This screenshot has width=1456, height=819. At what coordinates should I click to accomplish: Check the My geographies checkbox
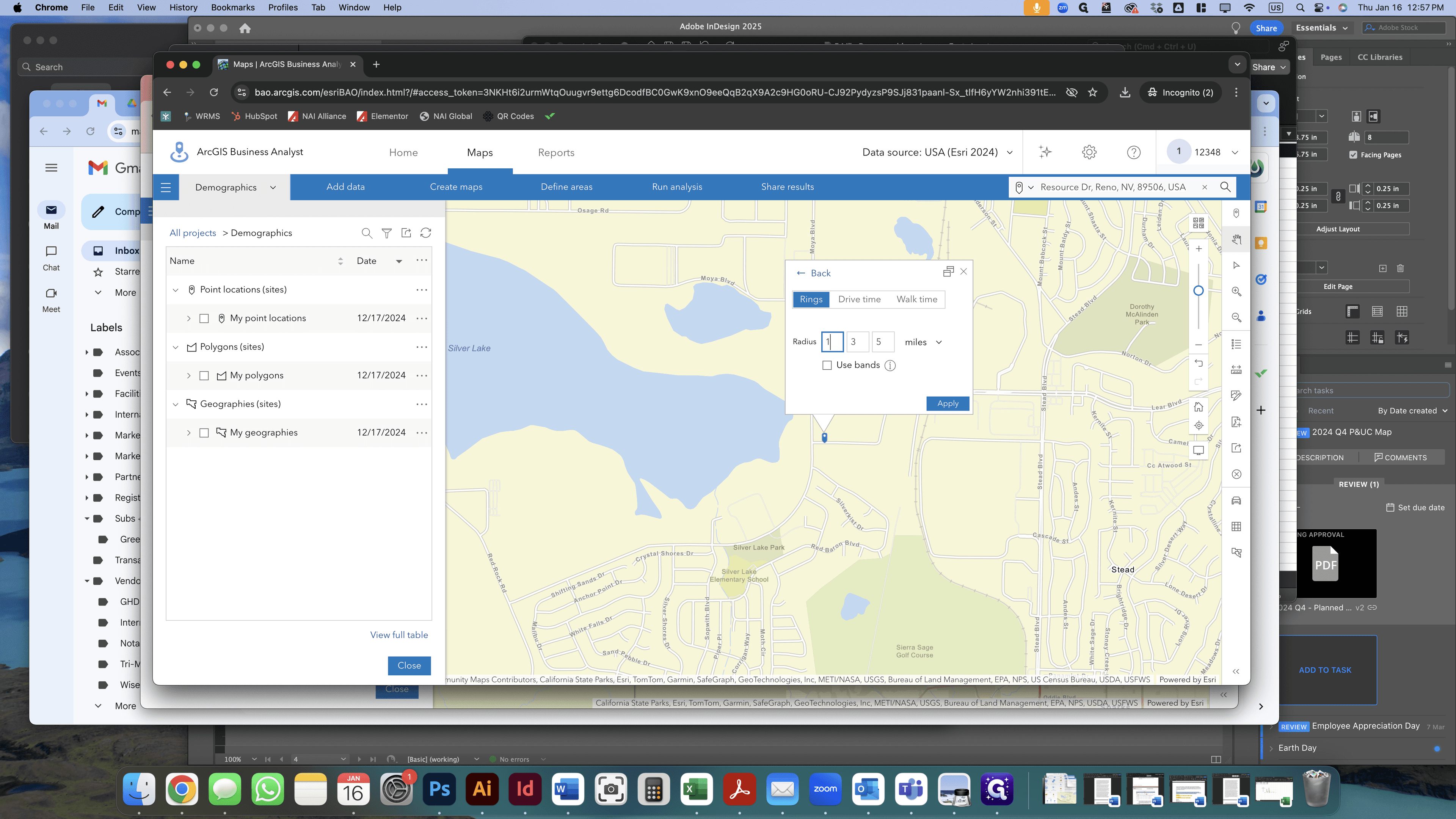[204, 432]
